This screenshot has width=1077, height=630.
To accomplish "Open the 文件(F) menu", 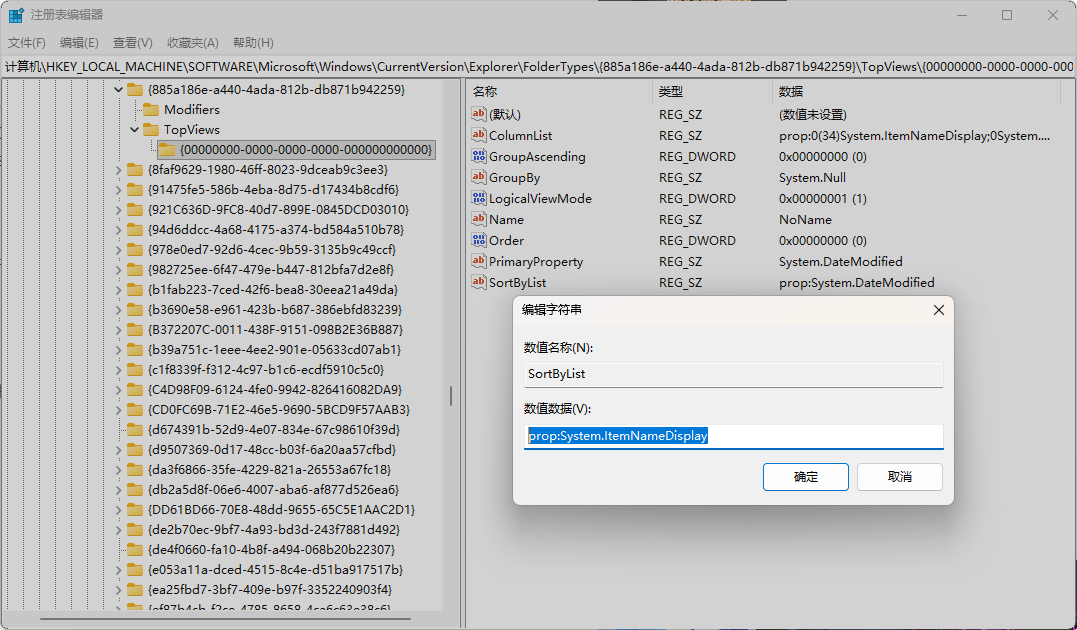I will 27,43.
